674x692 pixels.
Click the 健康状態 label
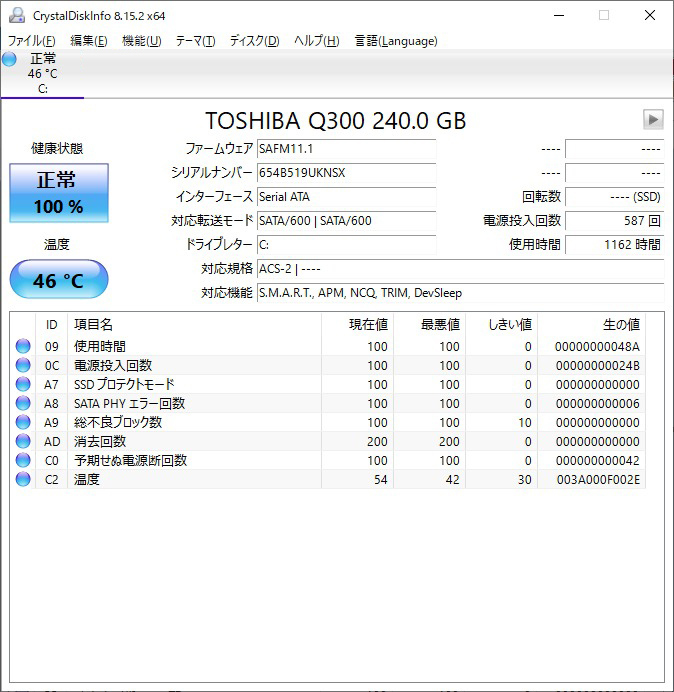pos(57,148)
